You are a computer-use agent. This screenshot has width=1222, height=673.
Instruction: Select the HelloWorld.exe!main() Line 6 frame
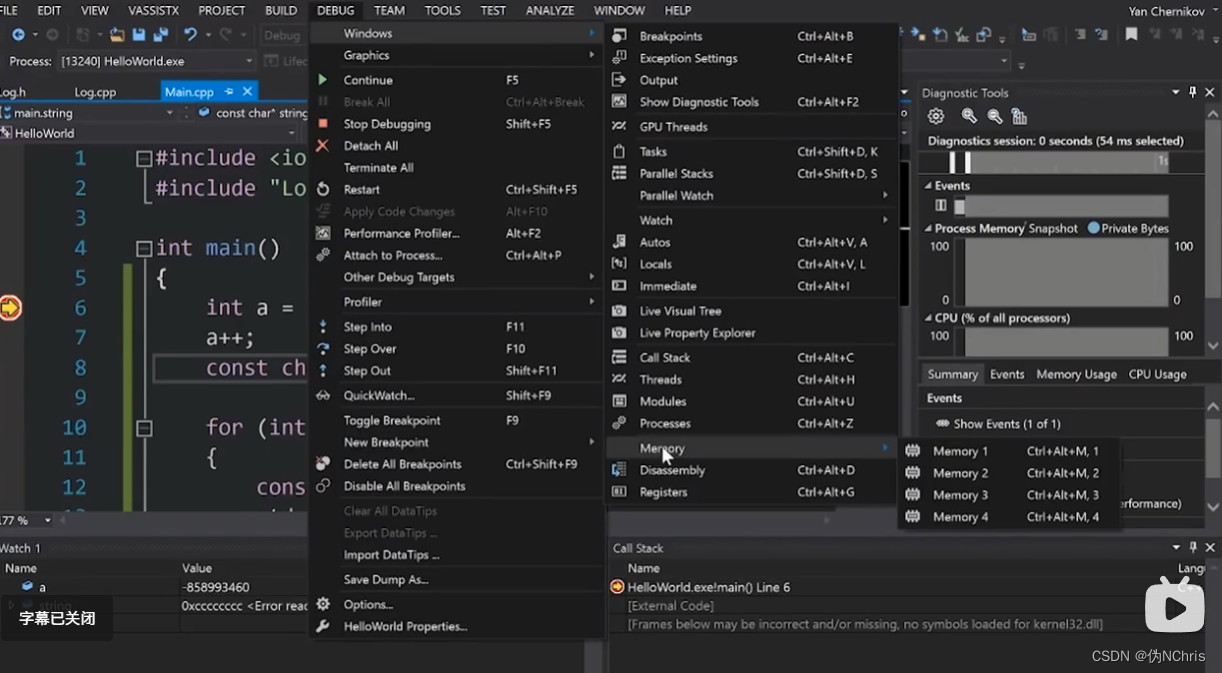coord(708,587)
